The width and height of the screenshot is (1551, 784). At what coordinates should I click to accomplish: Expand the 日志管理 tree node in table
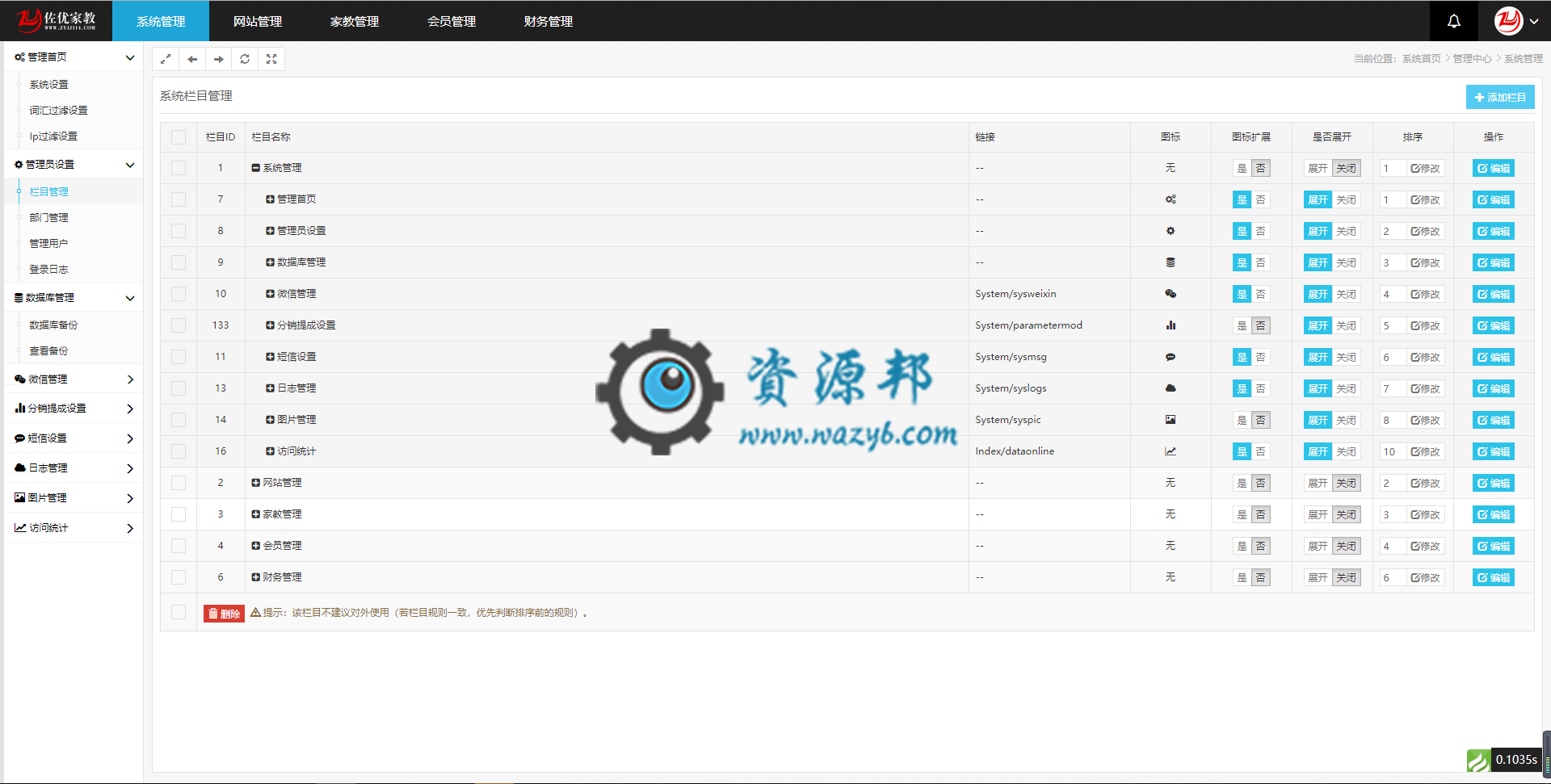click(270, 388)
